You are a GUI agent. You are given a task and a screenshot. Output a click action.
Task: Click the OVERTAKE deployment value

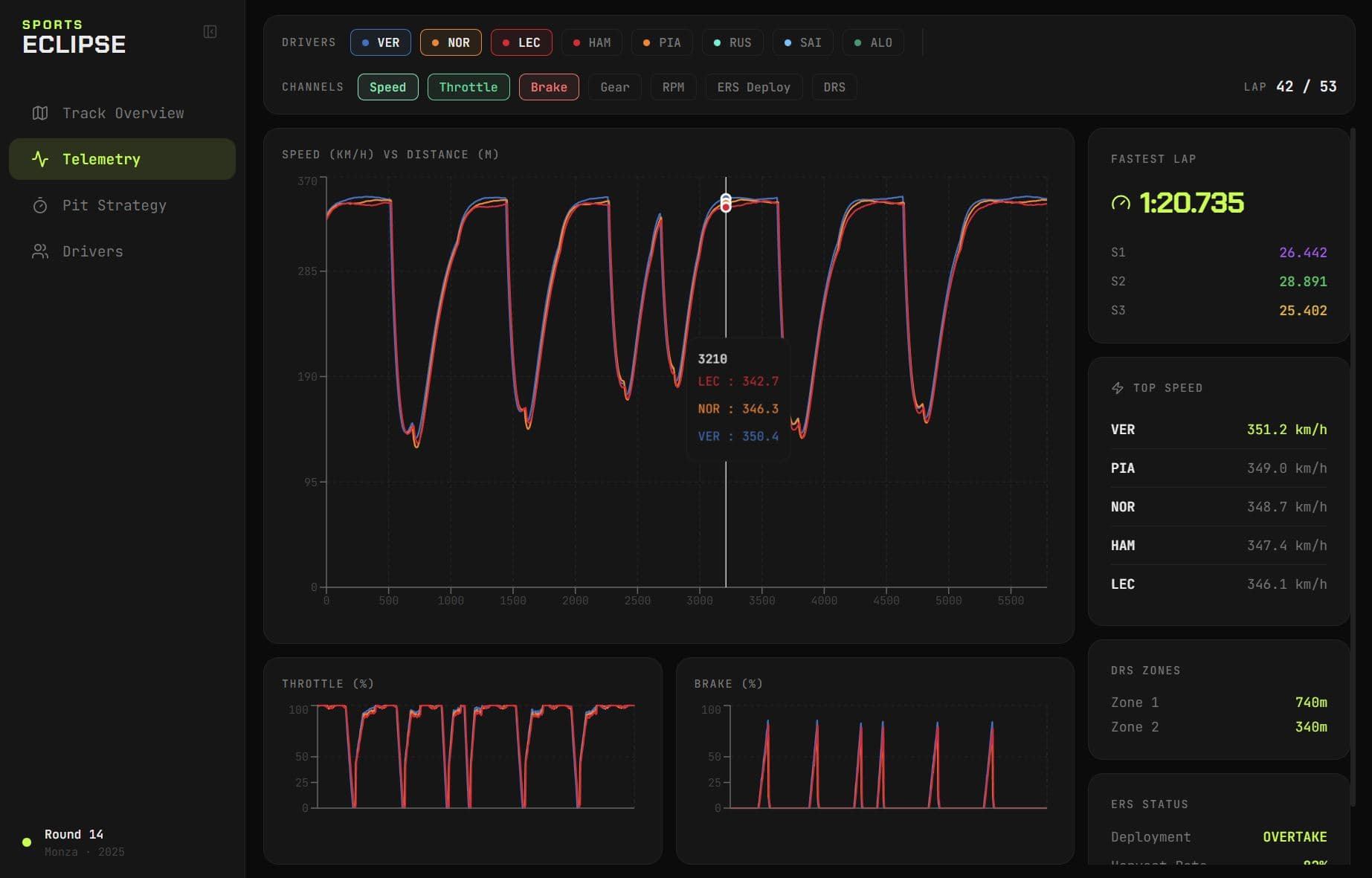[x=1295, y=837]
